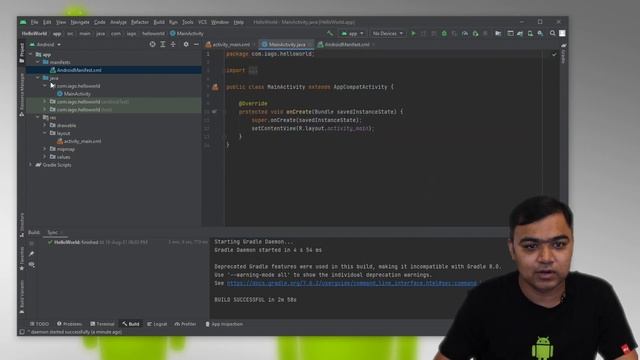The width and height of the screenshot is (640, 360).
Task: Hide the Project panel with minus icon
Action: click(x=196, y=44)
